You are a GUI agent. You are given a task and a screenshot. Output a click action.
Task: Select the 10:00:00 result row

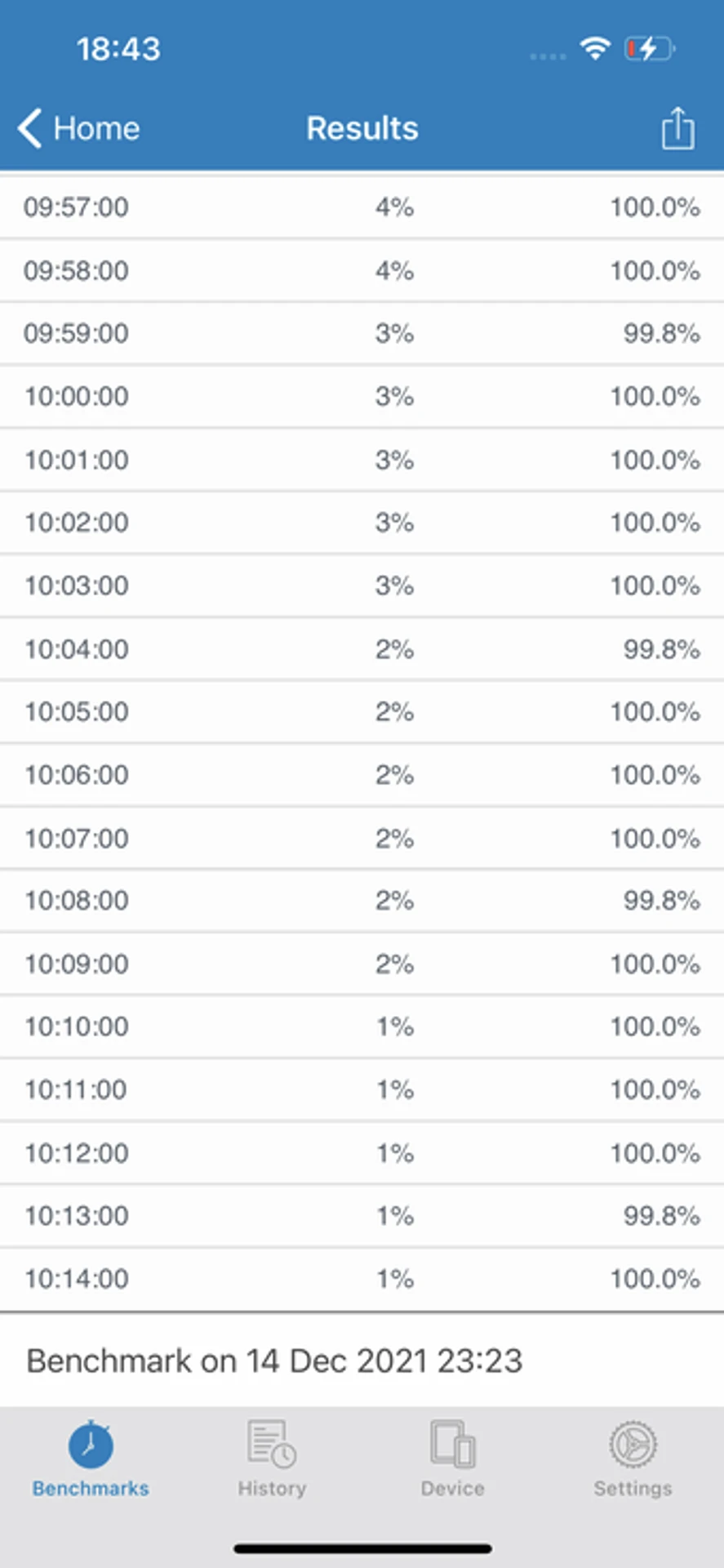[x=362, y=396]
